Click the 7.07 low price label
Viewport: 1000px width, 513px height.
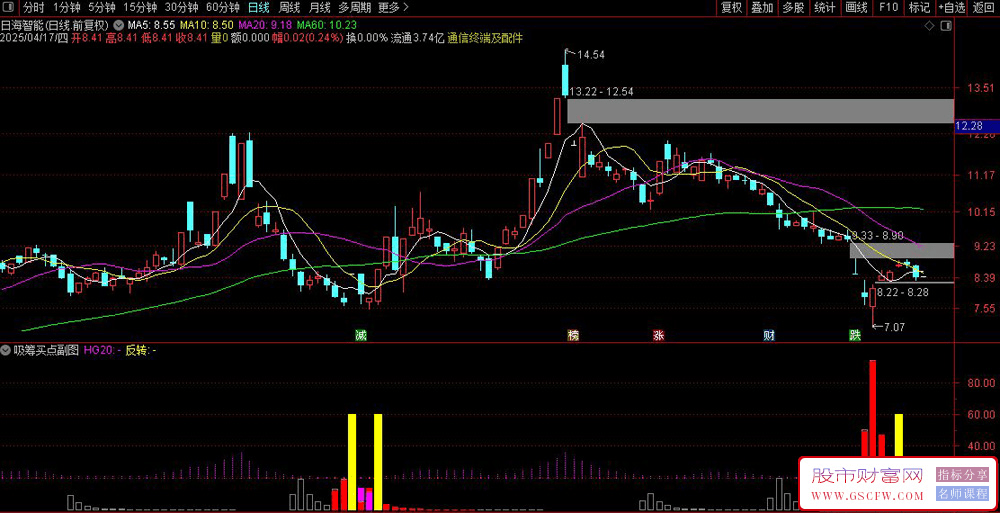coord(894,327)
